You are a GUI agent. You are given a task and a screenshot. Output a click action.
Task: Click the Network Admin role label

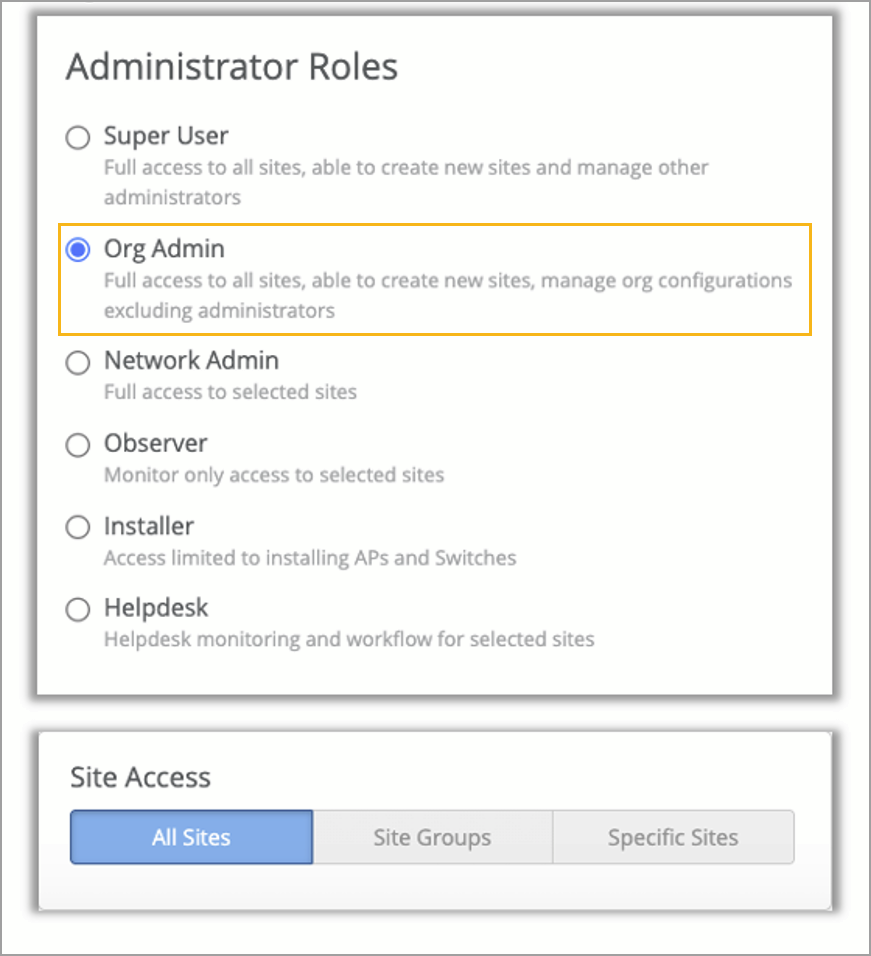tap(191, 361)
